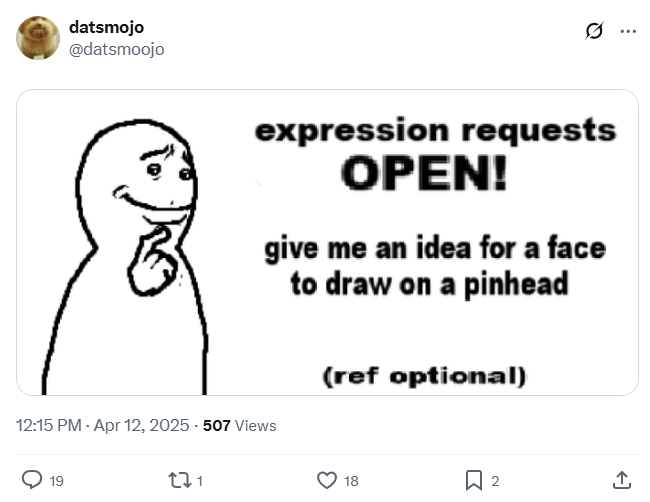Click "give me an idea for a face" text
The image size is (650, 502).
pos(435,247)
